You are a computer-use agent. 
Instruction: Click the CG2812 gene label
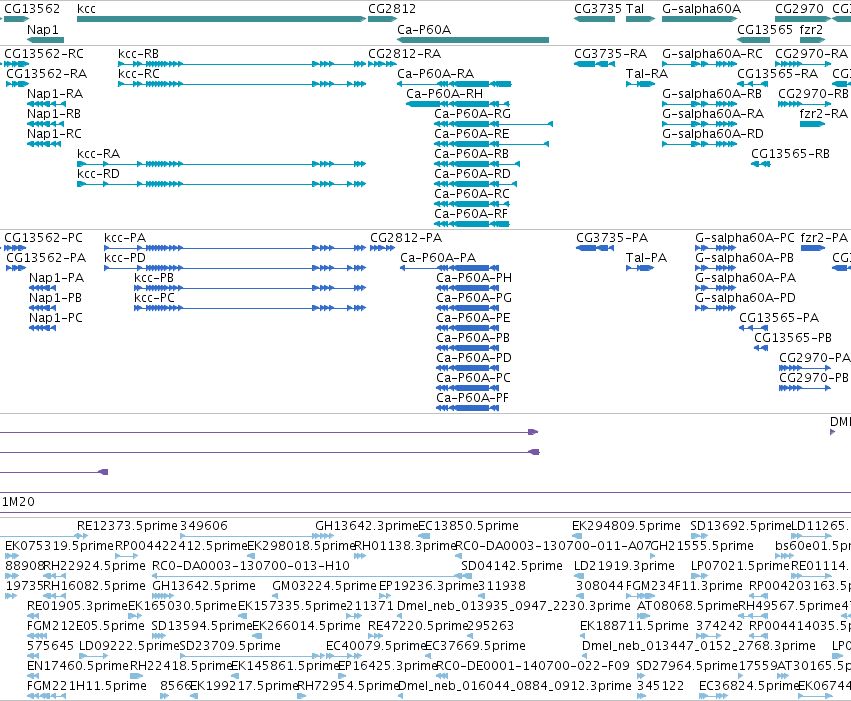(392, 9)
